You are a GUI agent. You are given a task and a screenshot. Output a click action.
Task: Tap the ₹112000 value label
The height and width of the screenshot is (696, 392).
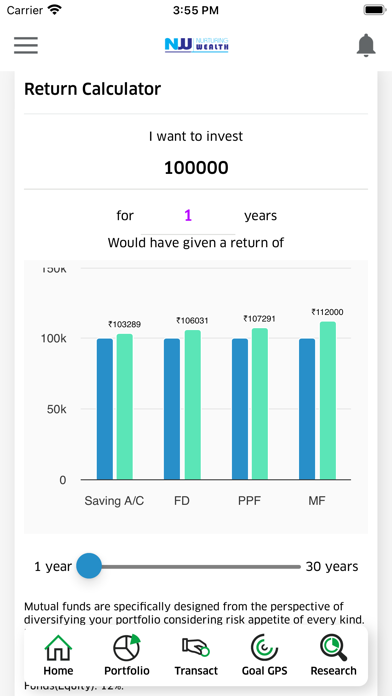327,312
